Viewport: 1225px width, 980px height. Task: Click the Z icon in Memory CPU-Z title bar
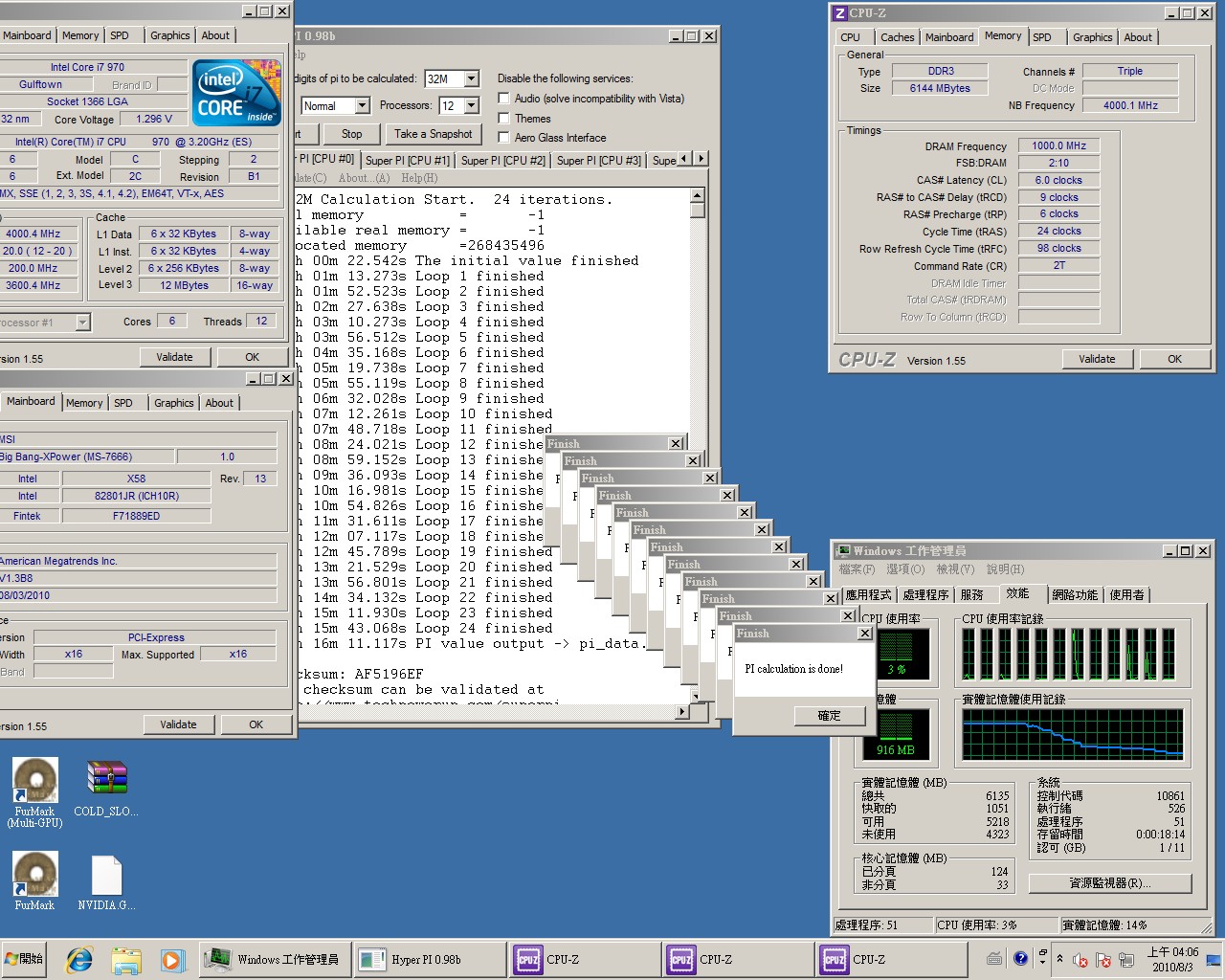[x=839, y=13]
